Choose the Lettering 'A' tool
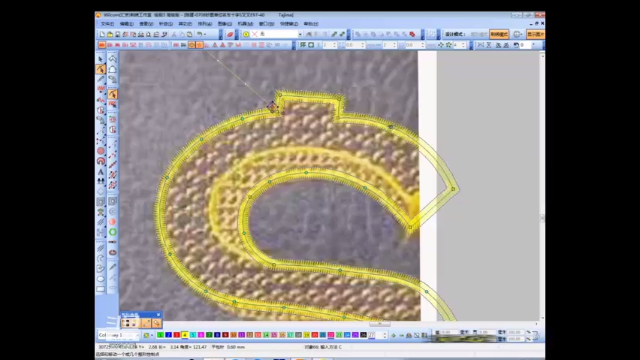Image resolution: width=640 pixels, height=360 pixels. pos(101,172)
